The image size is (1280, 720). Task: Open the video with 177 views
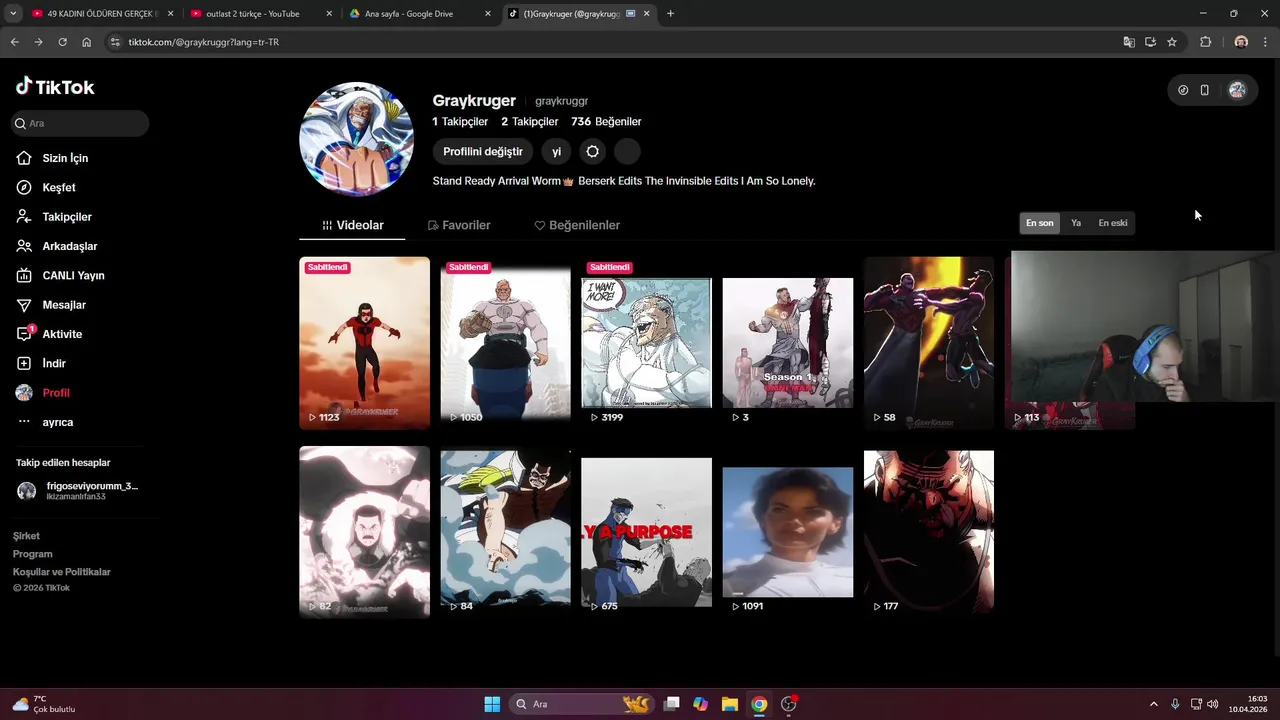point(929,532)
